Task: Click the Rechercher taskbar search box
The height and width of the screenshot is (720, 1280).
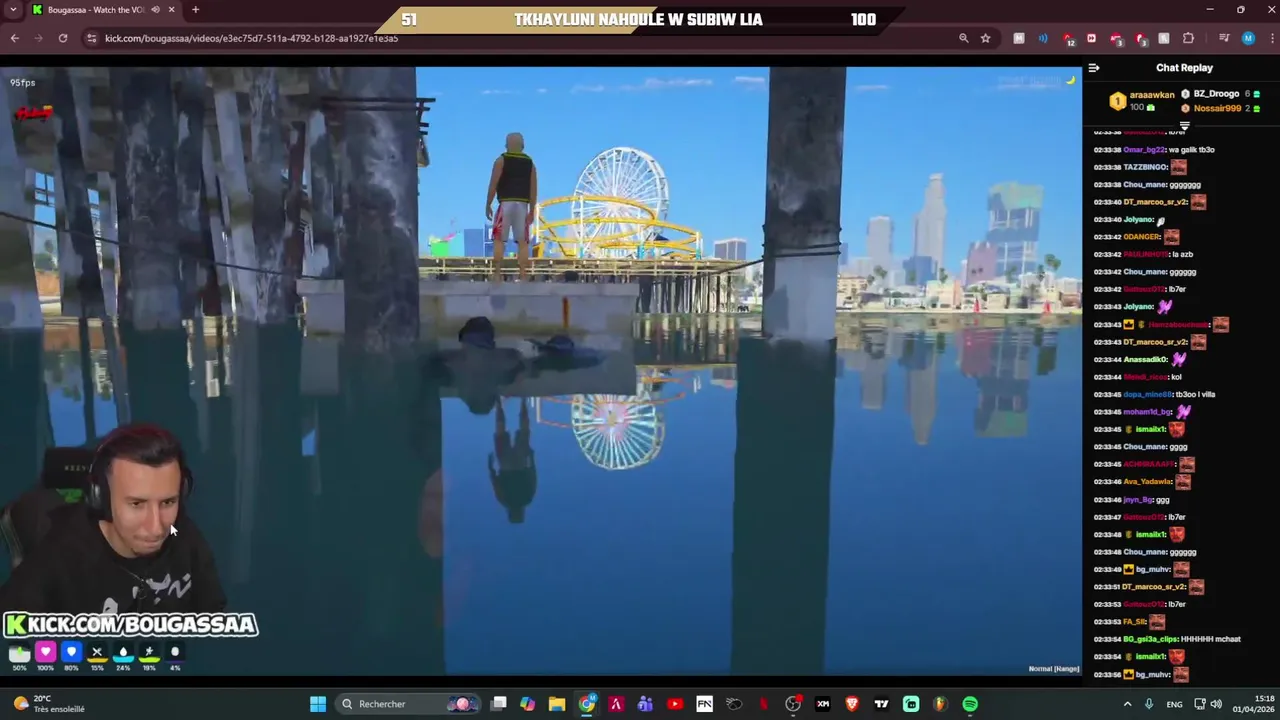Action: (x=408, y=704)
